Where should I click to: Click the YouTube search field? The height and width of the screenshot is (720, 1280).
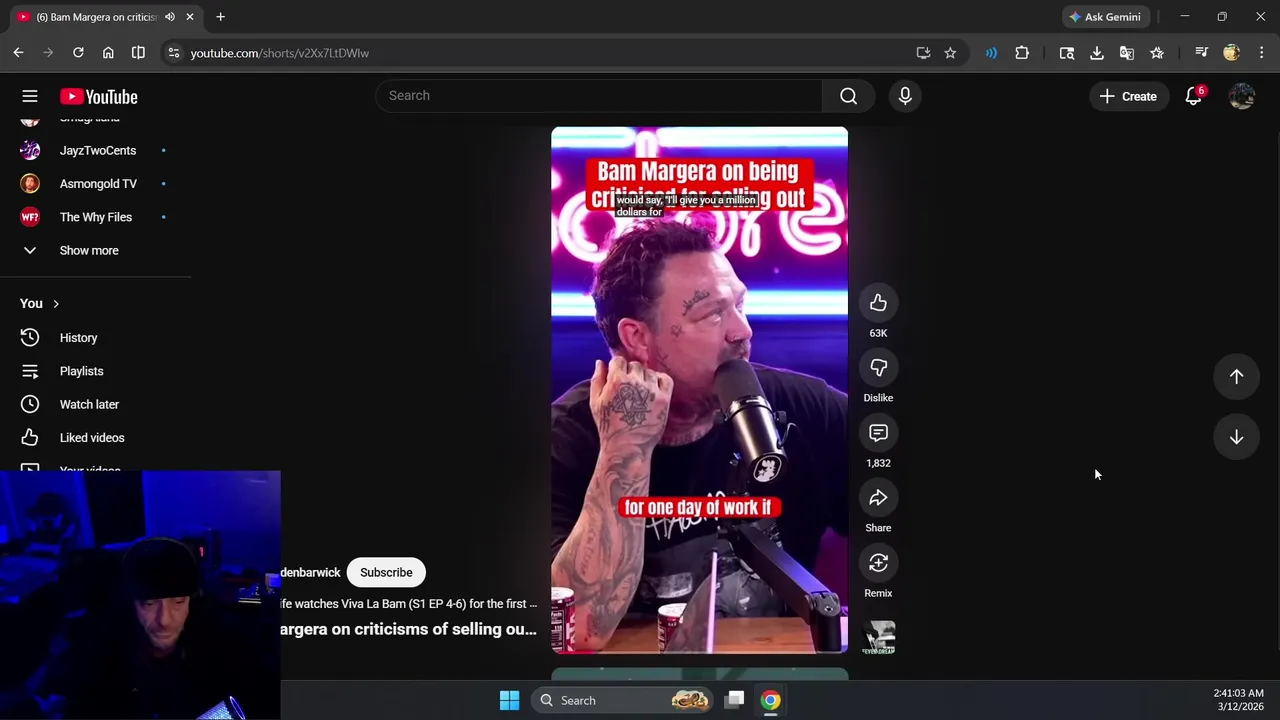[x=599, y=95]
